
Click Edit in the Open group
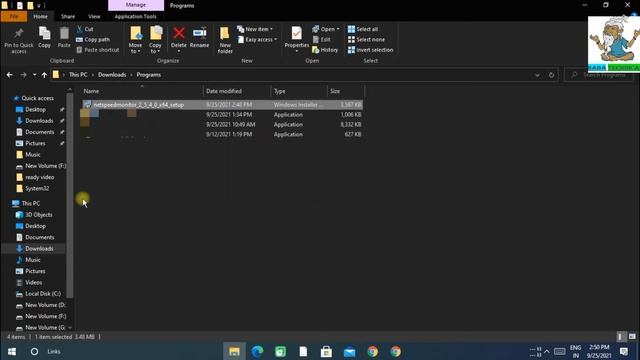(x=322, y=40)
